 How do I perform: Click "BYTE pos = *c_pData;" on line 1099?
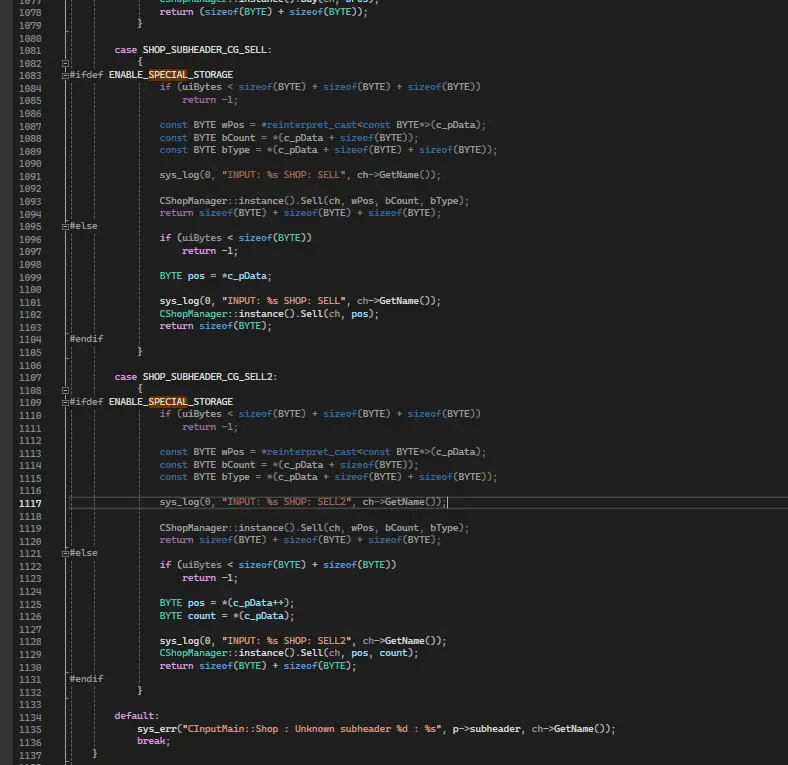215,276
